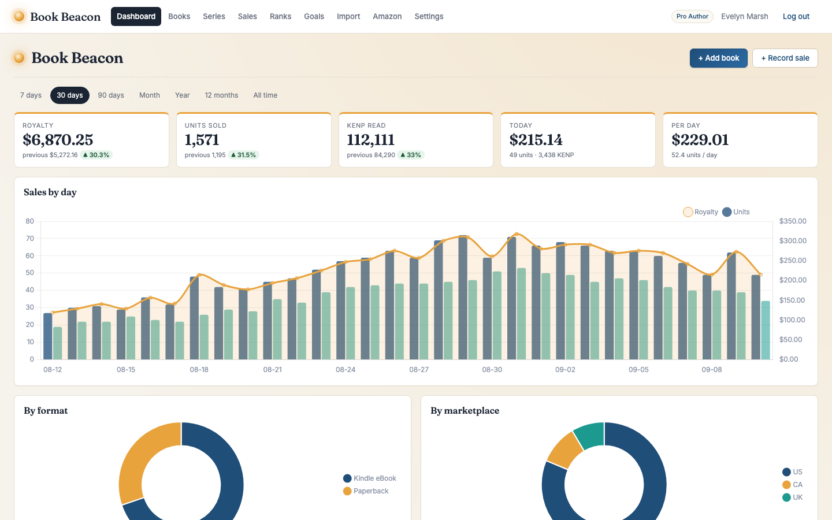Click the 30.3% royalty change badge
The width and height of the screenshot is (832, 520).
coord(96,155)
